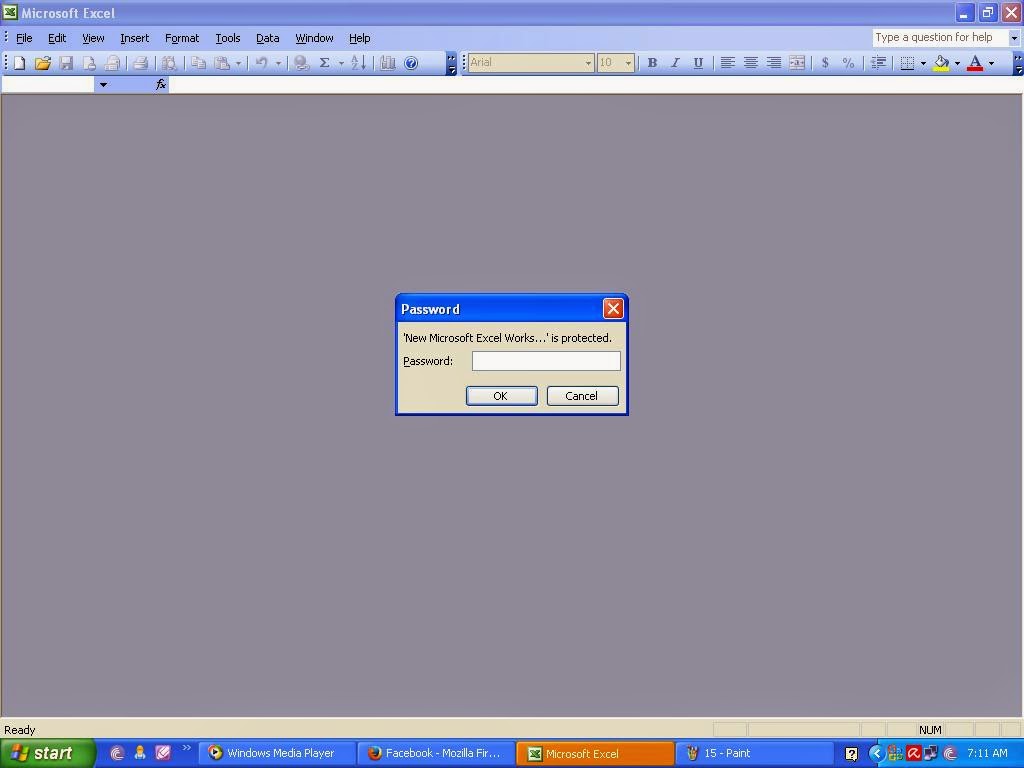Apply Percent Style icon
The image size is (1024, 768).
(x=848, y=63)
